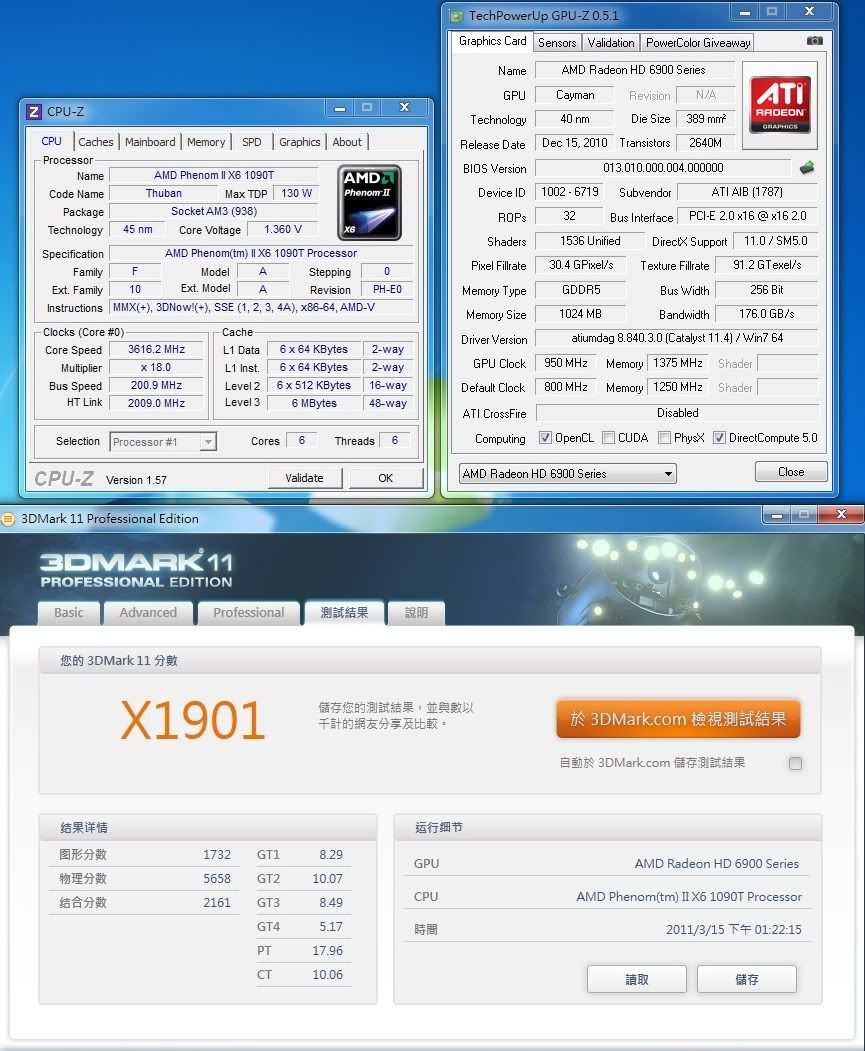The width and height of the screenshot is (865, 1051).
Task: Click the BIOS save chip icon in GPU-Z
Action: pyautogui.click(x=807, y=168)
